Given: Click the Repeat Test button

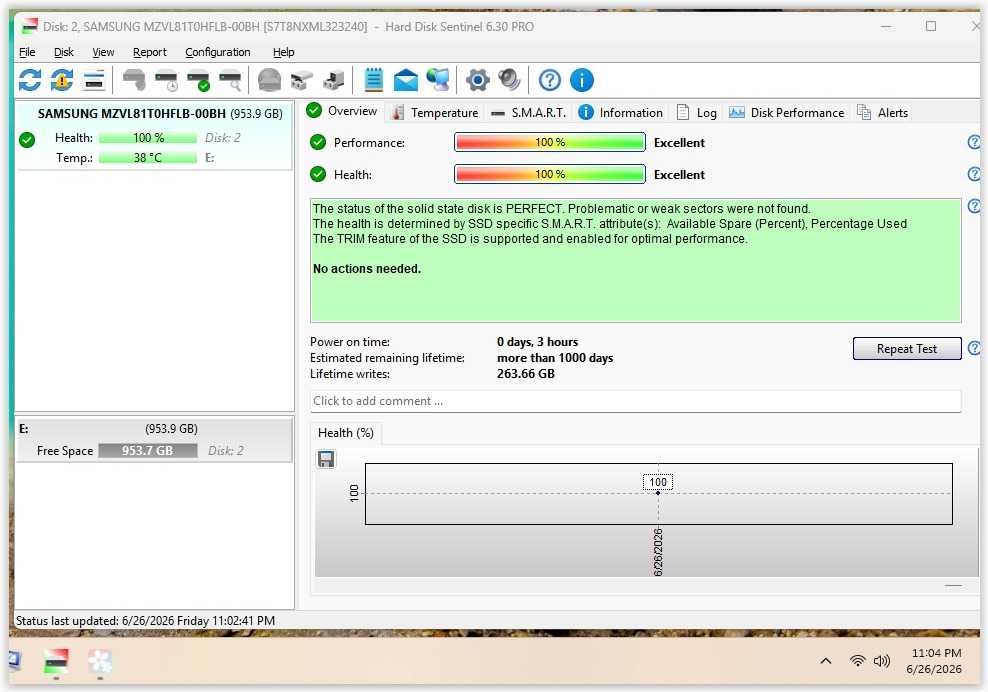Looking at the screenshot, I should (907, 349).
